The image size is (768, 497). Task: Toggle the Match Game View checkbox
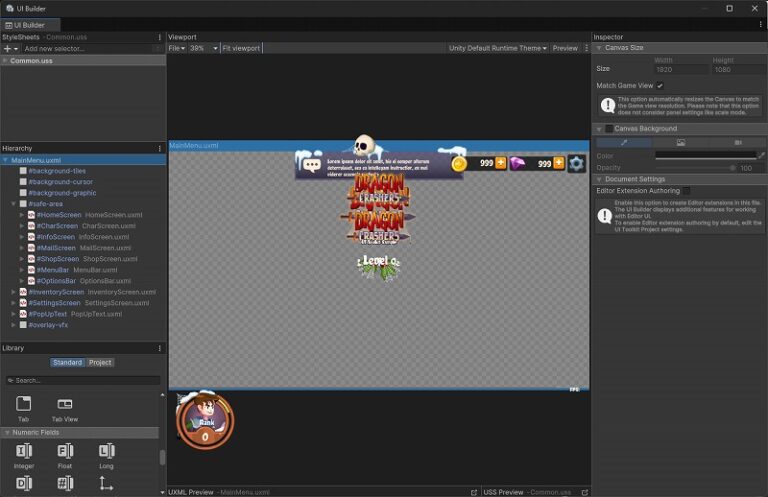(x=660, y=86)
